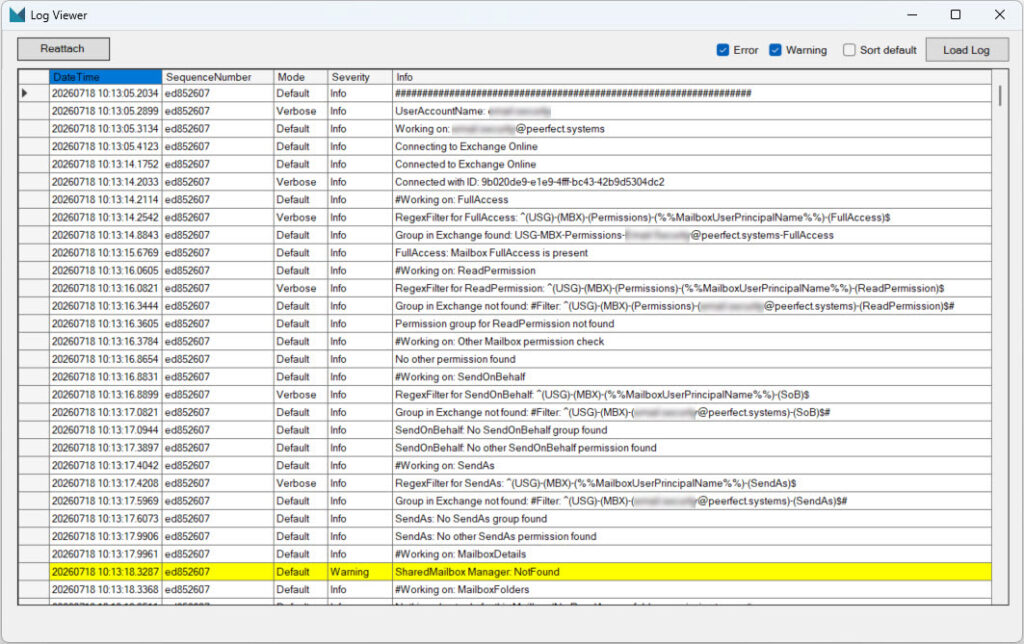1024x644 pixels.
Task: Click the Mode column header
Action: 300,77
